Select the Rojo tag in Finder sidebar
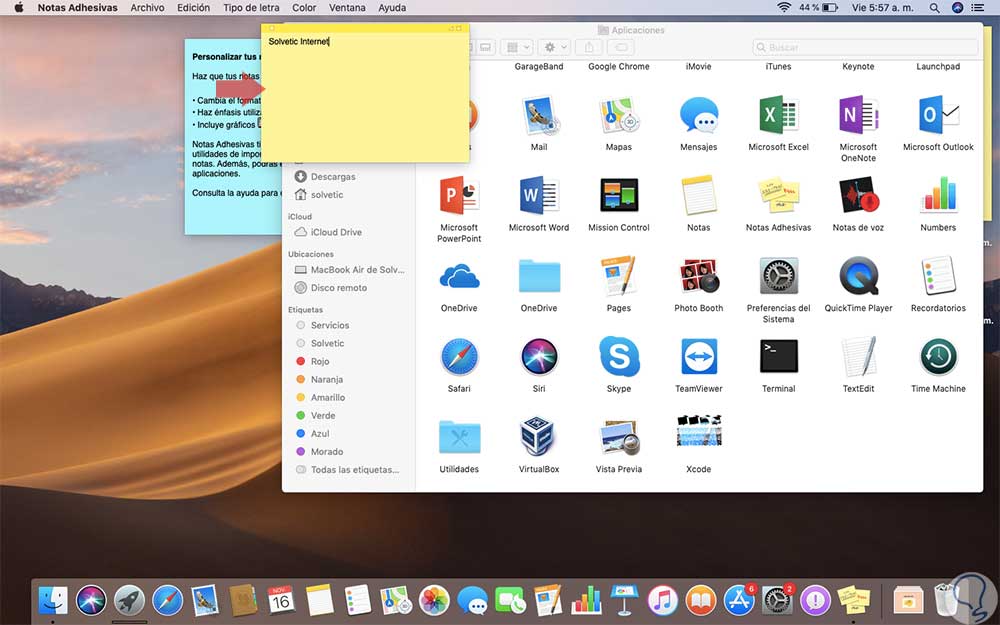1000x625 pixels. point(319,361)
